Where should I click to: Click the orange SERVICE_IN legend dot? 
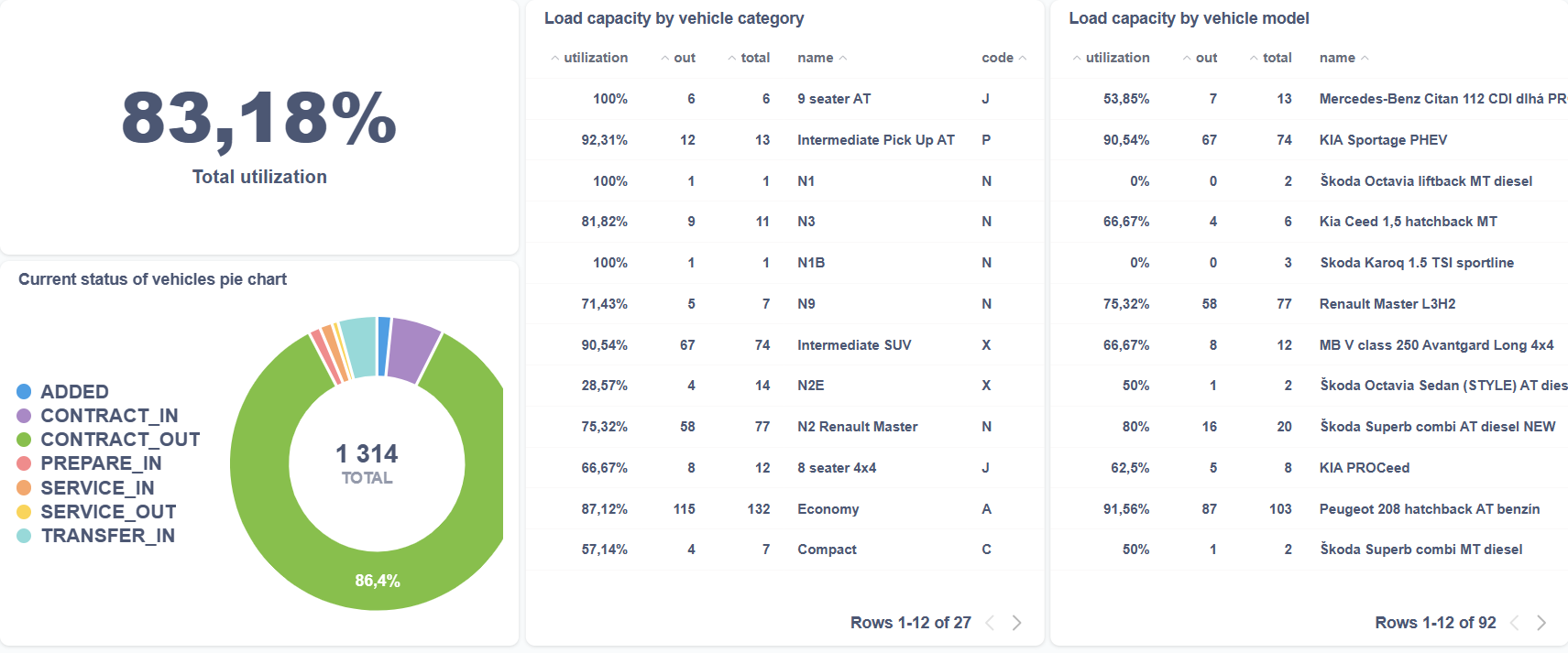[24, 488]
